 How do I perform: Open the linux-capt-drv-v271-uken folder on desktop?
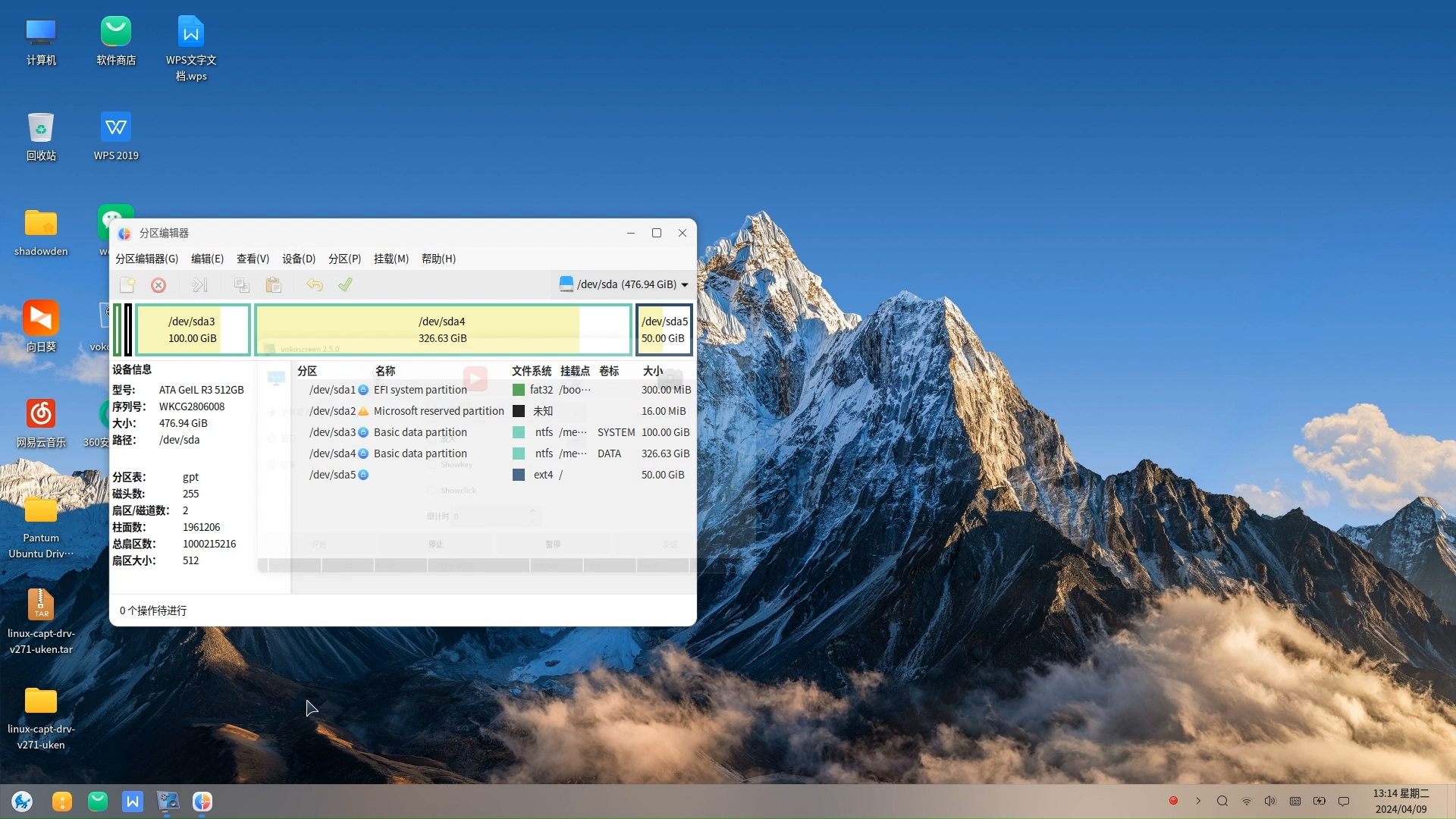click(41, 717)
